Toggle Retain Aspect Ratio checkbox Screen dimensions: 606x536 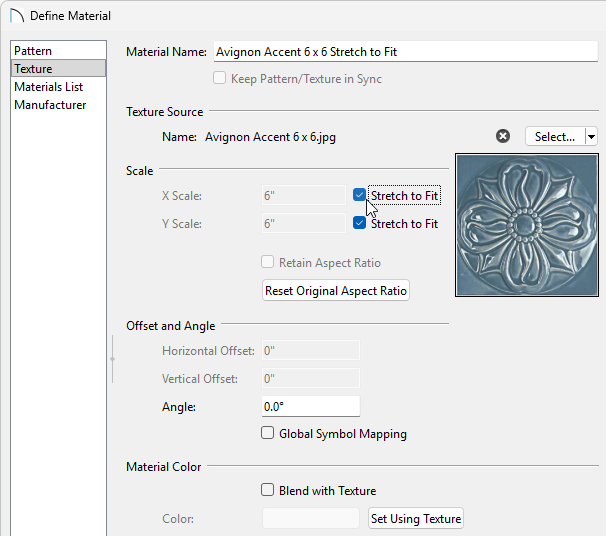coord(267,262)
